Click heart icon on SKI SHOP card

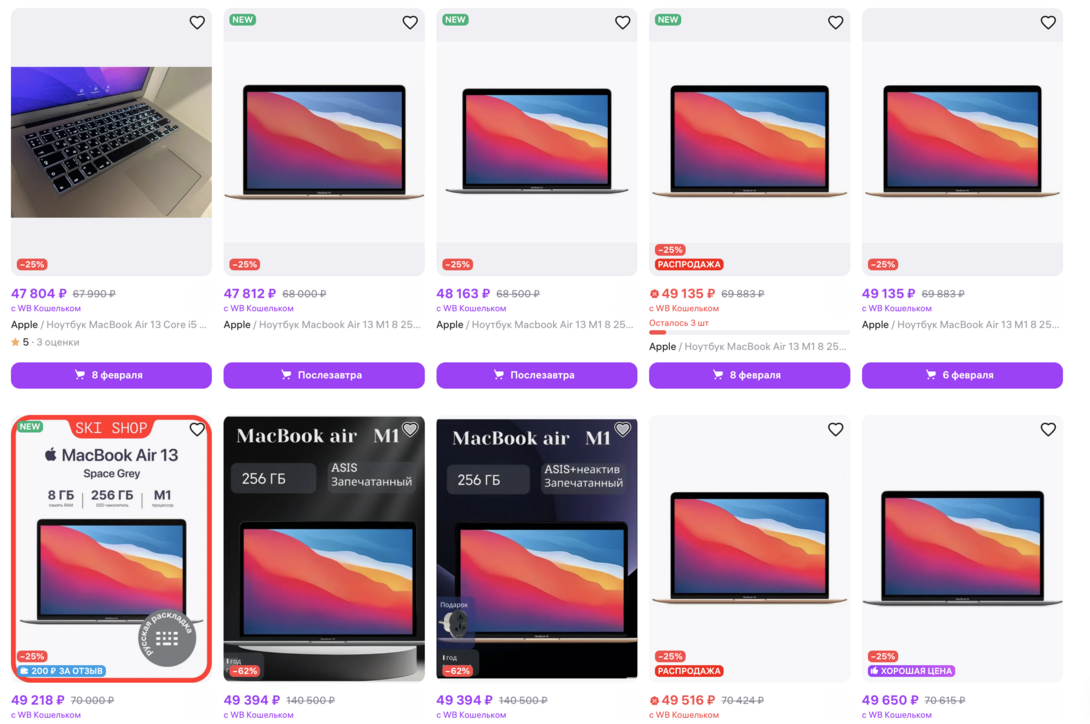[197, 430]
